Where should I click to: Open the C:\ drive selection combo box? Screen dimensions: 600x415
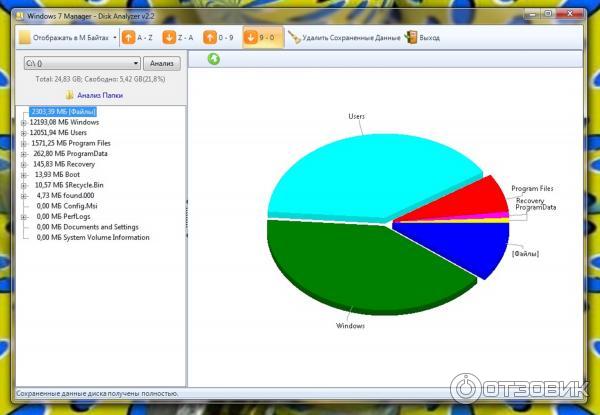point(82,62)
